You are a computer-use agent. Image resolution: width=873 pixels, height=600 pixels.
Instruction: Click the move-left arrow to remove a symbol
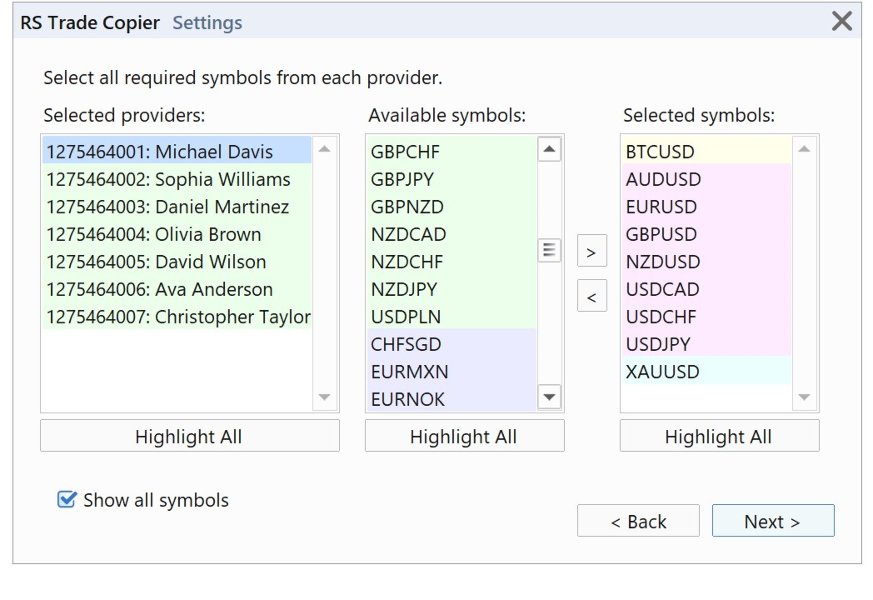[x=592, y=297]
